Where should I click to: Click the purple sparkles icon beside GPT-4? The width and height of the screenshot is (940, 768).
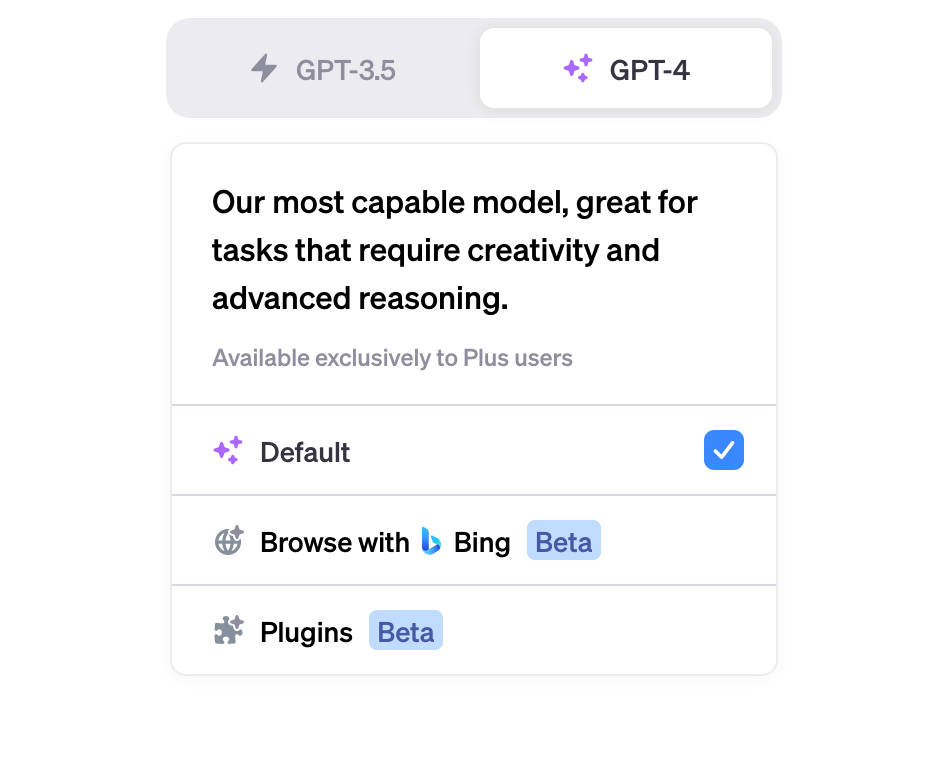[x=578, y=69]
